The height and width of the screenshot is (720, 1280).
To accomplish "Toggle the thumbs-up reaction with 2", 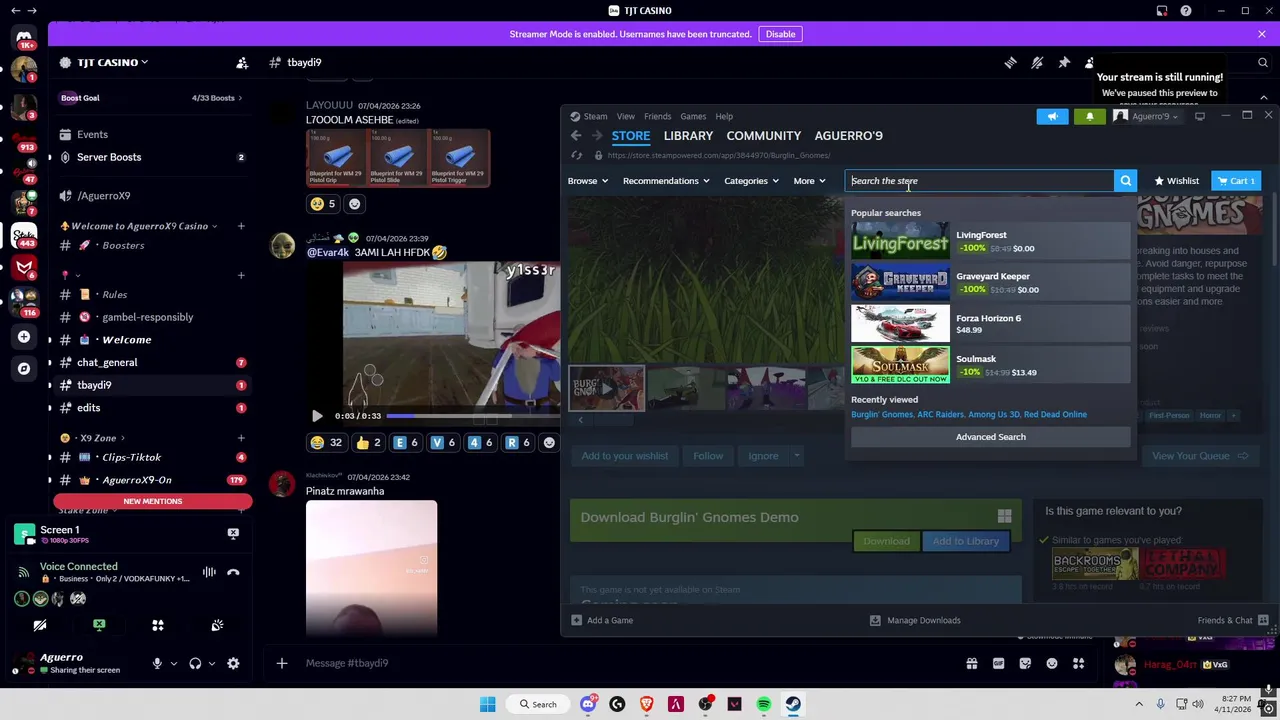I will point(367,442).
